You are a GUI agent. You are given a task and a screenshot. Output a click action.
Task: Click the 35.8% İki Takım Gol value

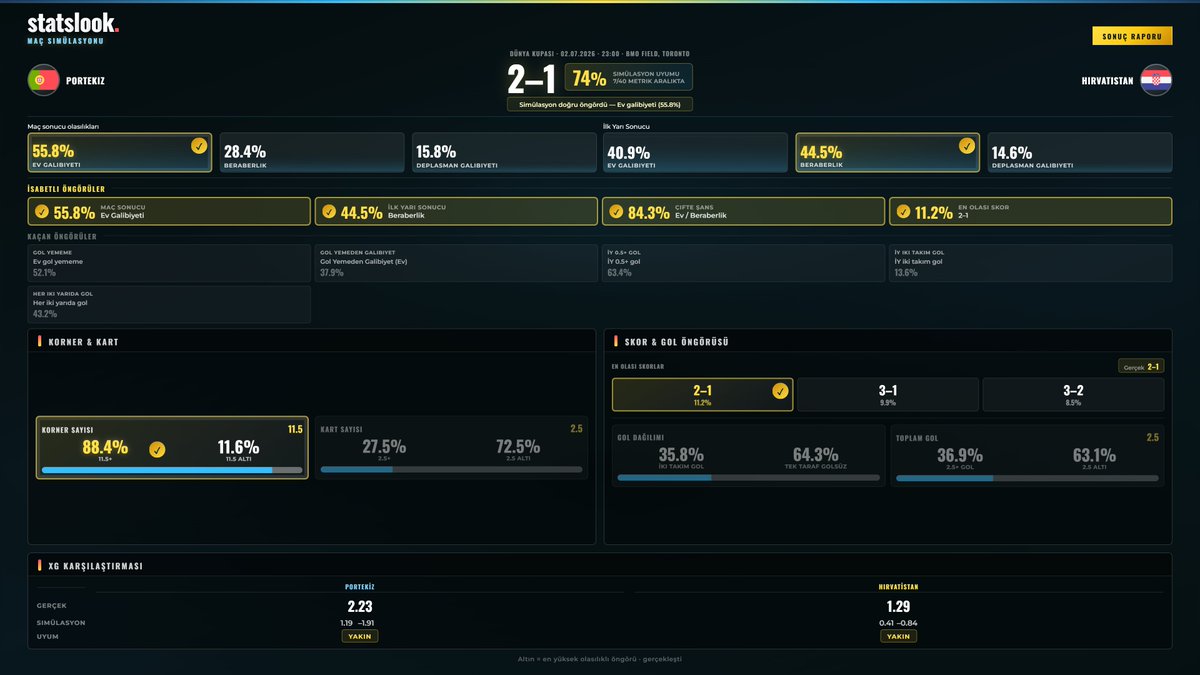[x=681, y=455]
